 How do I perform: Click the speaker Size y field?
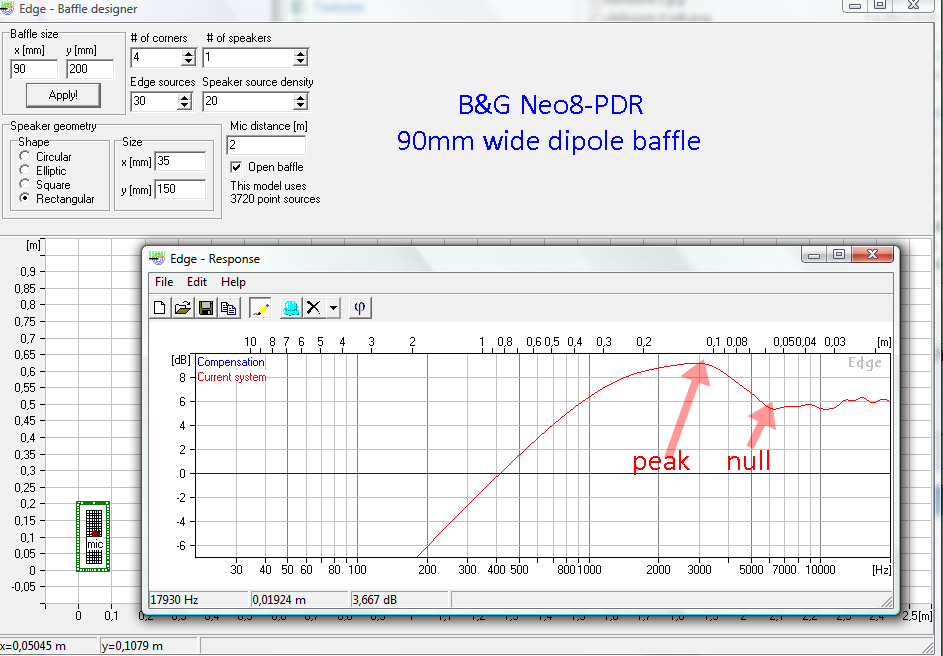tap(180, 189)
